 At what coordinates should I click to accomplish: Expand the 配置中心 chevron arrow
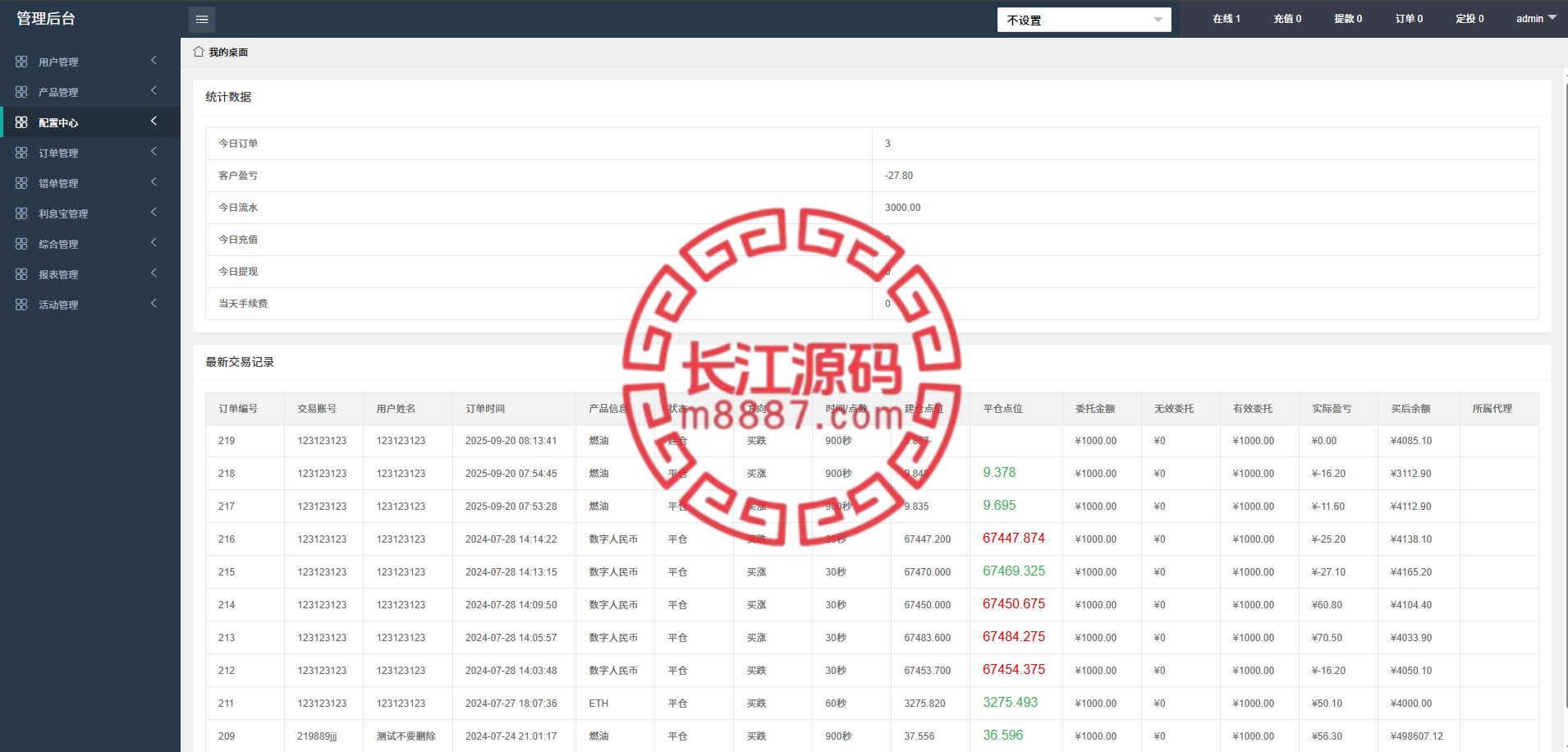click(154, 122)
